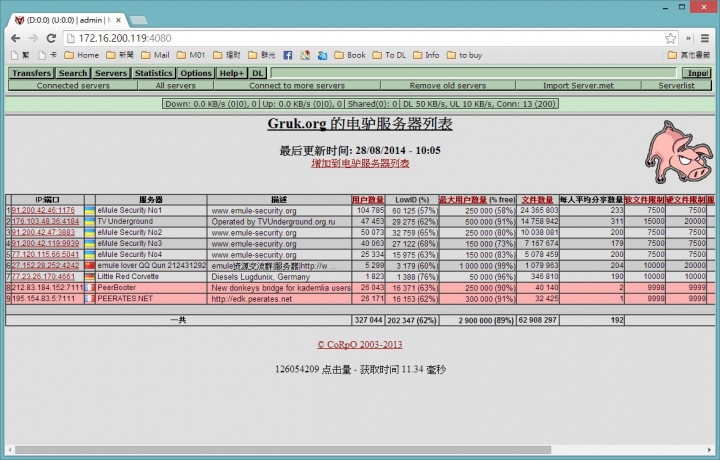Viewport: 720px width, 460px height.
Task: Open server link 91.200.42.119:9939
Action: click(x=45, y=243)
